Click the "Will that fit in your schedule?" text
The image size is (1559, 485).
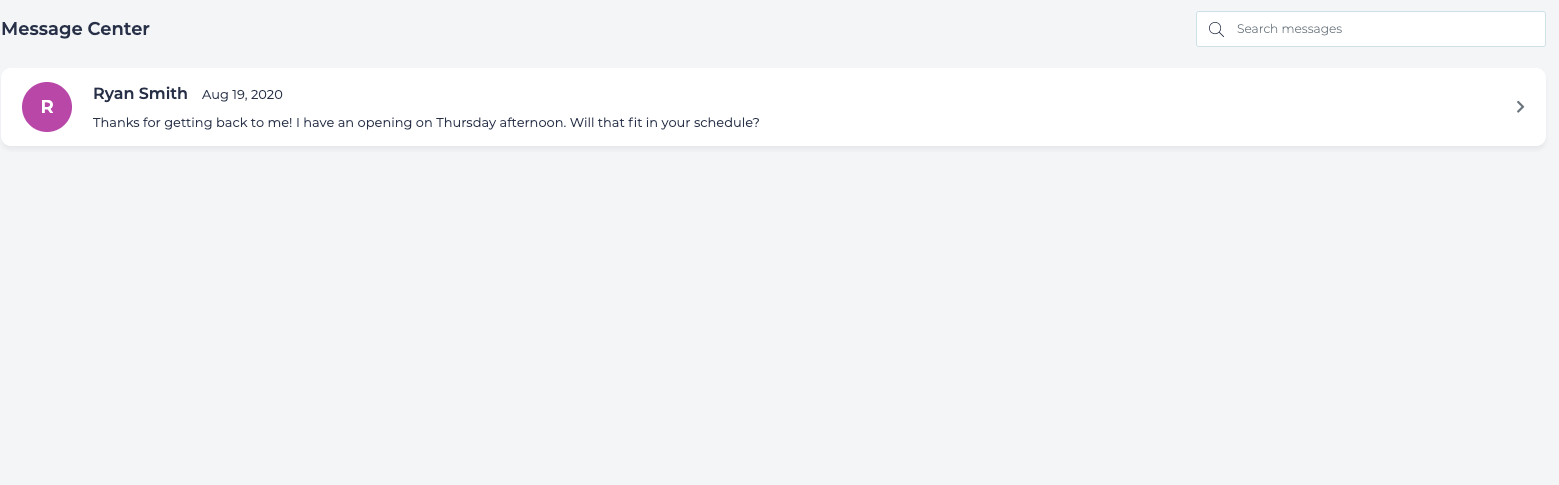[664, 123]
